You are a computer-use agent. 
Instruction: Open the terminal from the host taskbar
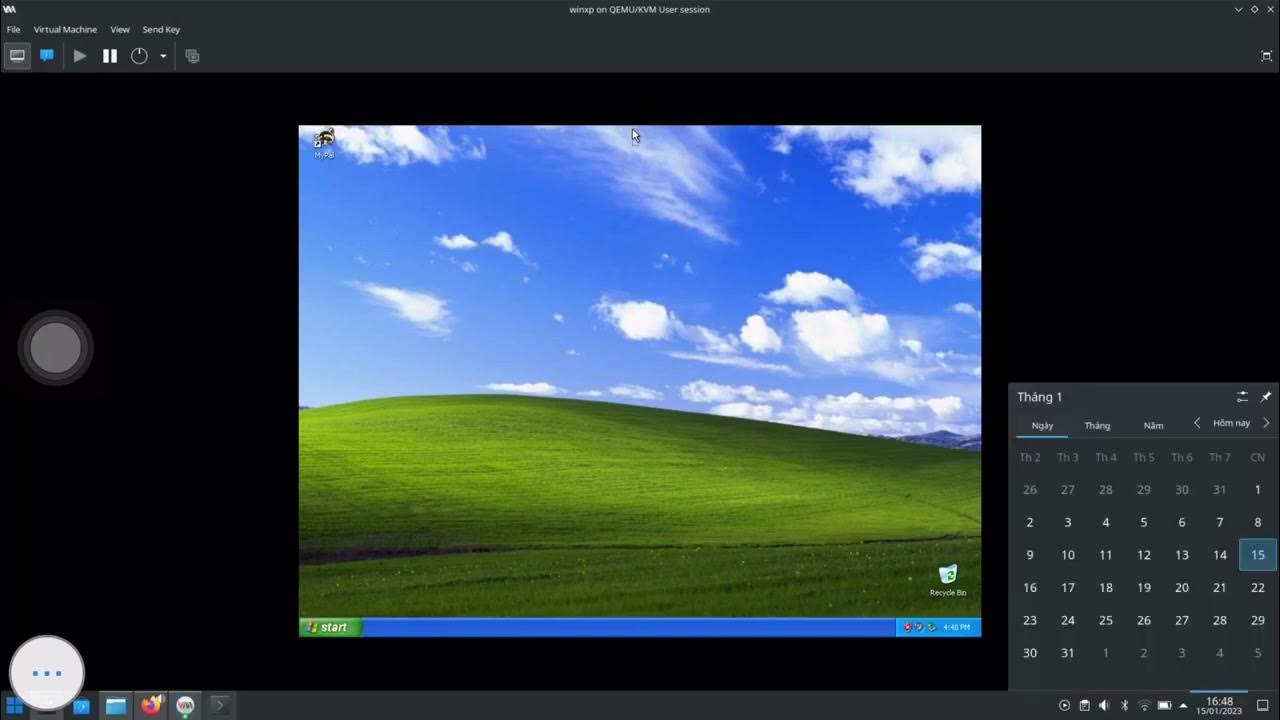[x=220, y=706]
